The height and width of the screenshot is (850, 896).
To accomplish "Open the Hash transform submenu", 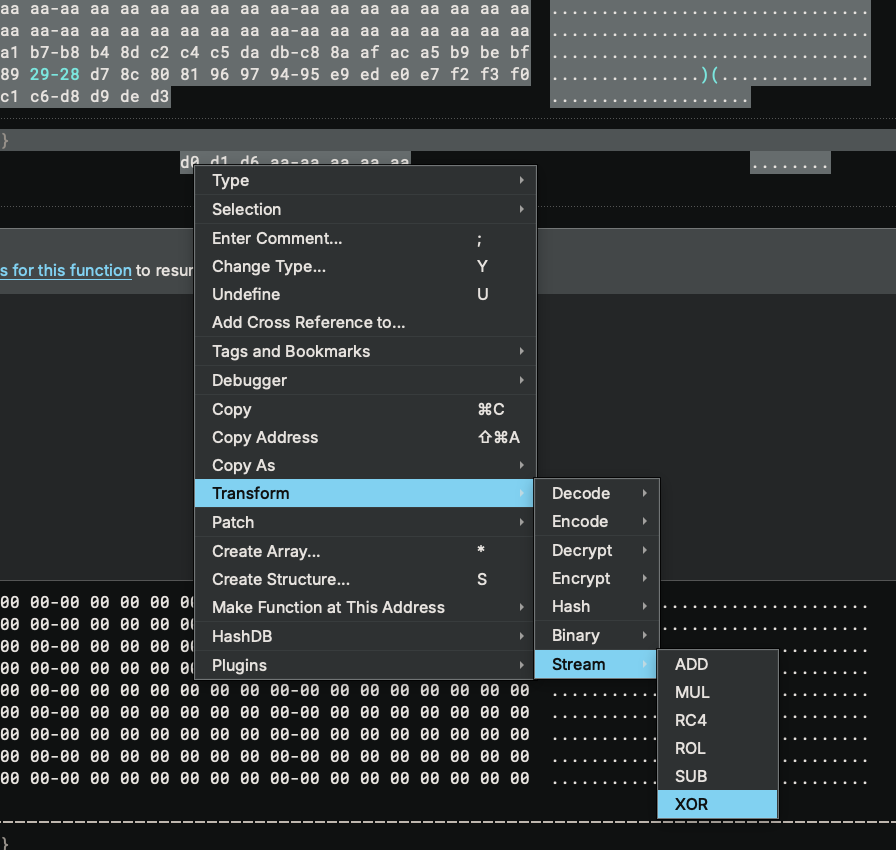I will 570,606.
